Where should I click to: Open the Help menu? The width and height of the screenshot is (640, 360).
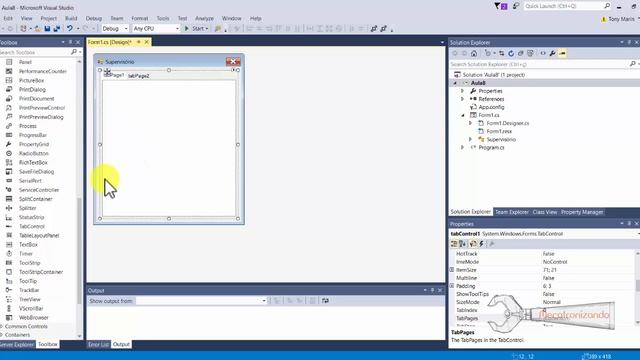[256, 18]
